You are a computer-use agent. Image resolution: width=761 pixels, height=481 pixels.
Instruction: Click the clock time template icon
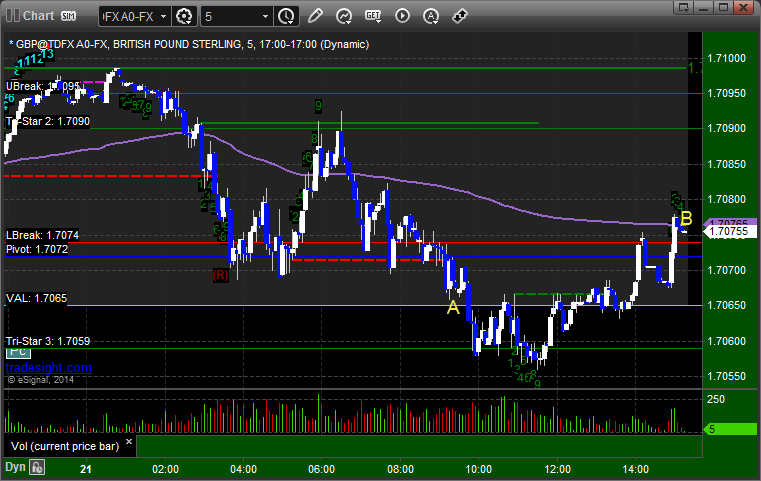point(286,16)
